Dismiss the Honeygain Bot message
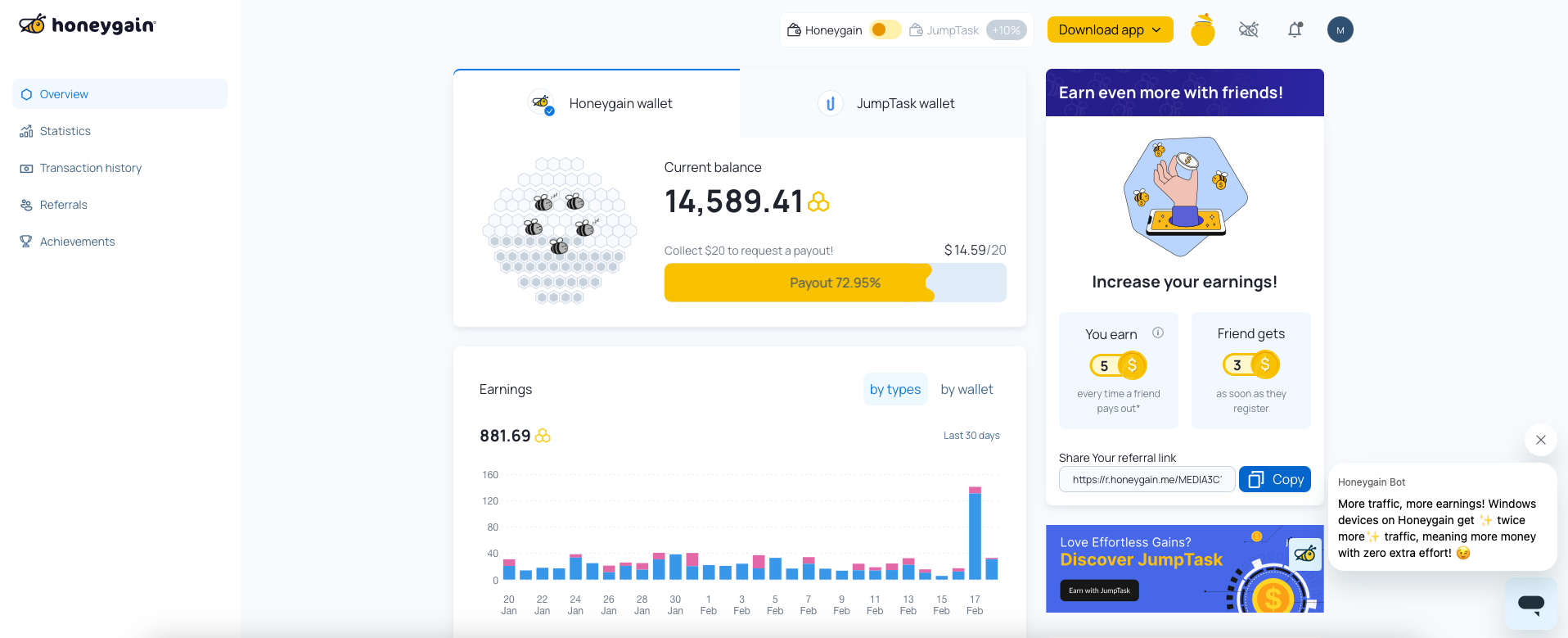Viewport: 1568px width, 638px height. pos(1540,440)
